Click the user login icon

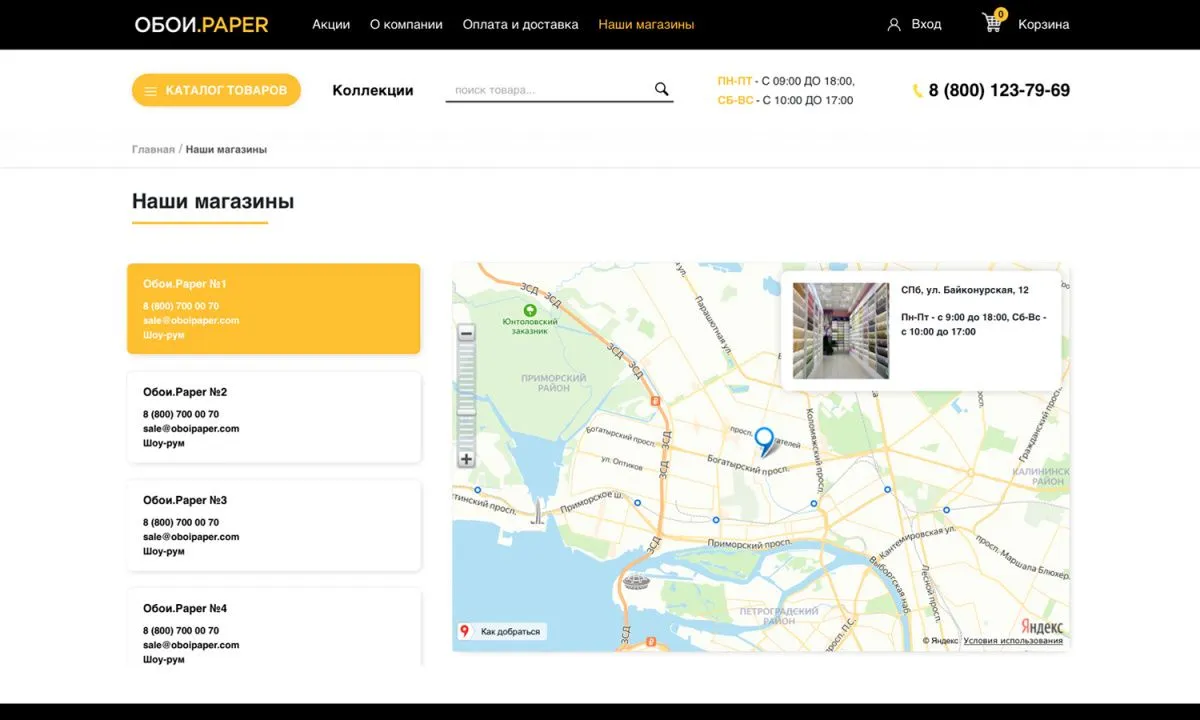(894, 24)
